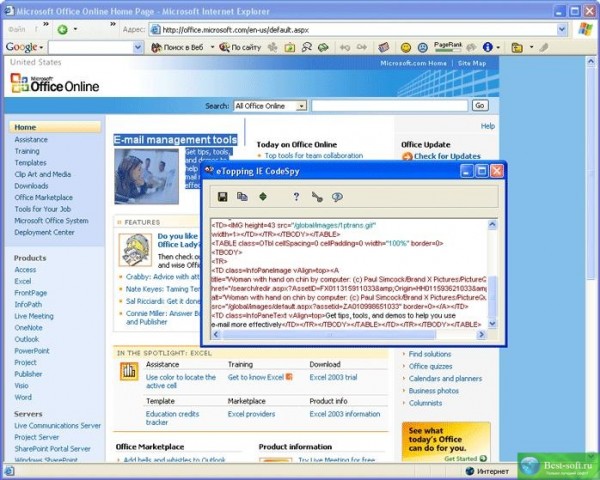This screenshot has height=480, width=600.
Task: Click the CodeSpy horizontal scroll right arrow
Action: point(481,335)
